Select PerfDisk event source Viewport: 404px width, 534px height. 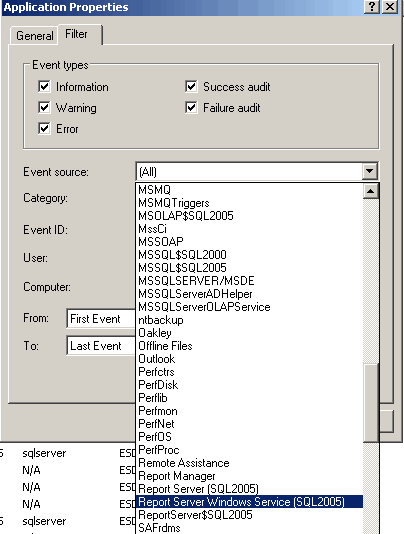[250, 385]
